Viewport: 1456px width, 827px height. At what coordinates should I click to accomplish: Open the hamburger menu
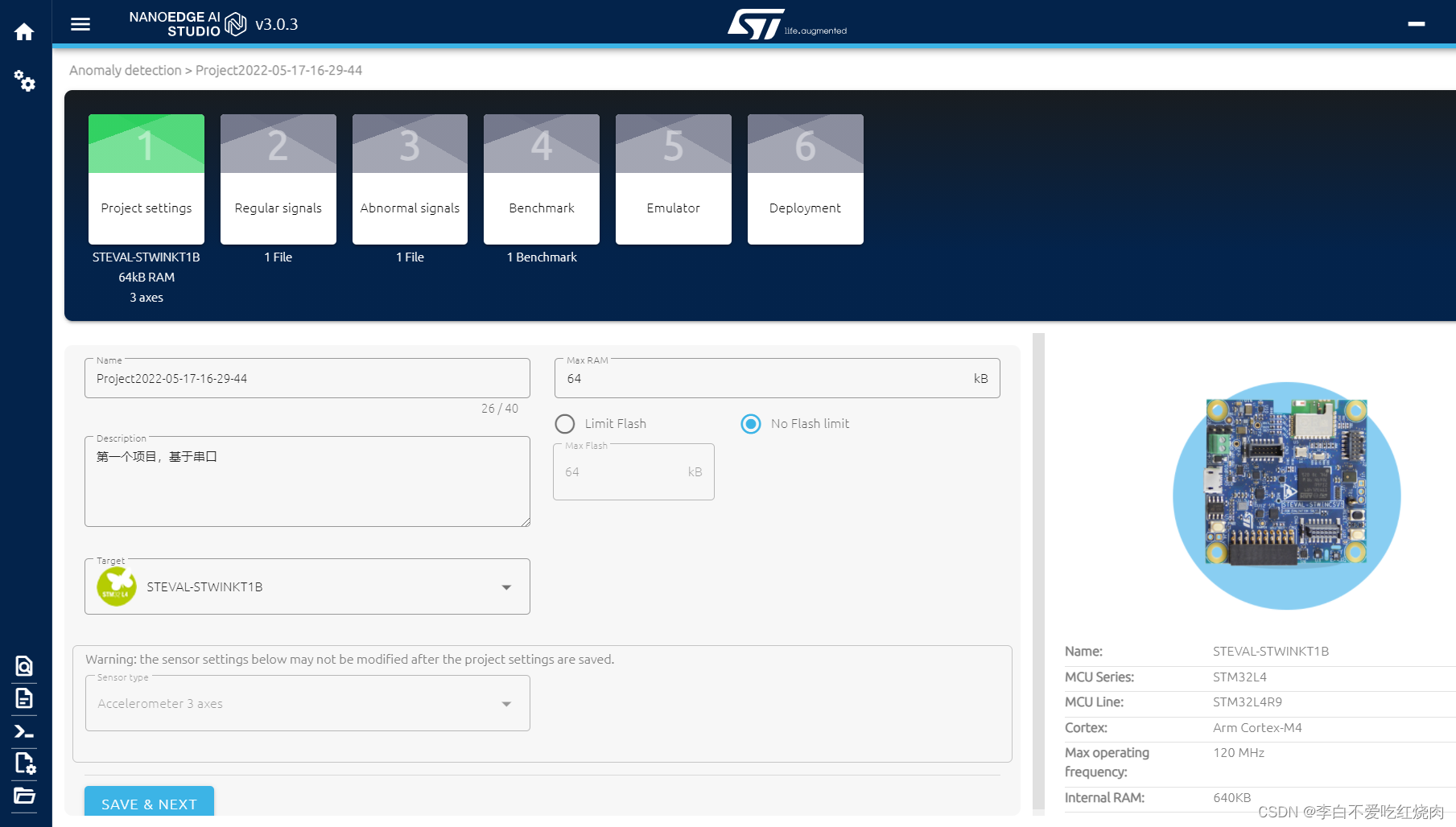coord(80,24)
